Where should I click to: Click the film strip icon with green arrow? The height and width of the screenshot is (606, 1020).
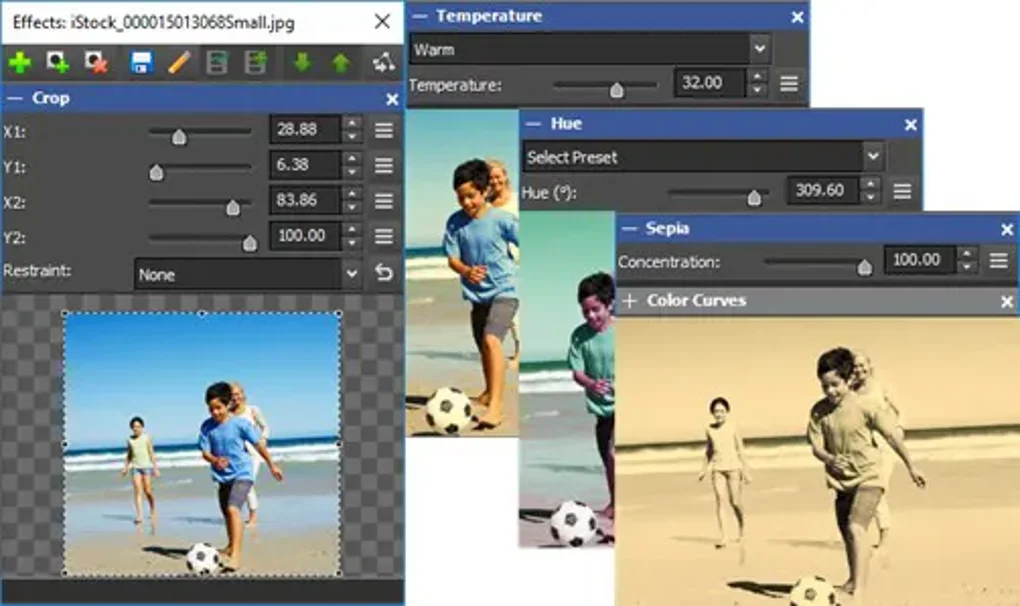pyautogui.click(x=256, y=62)
